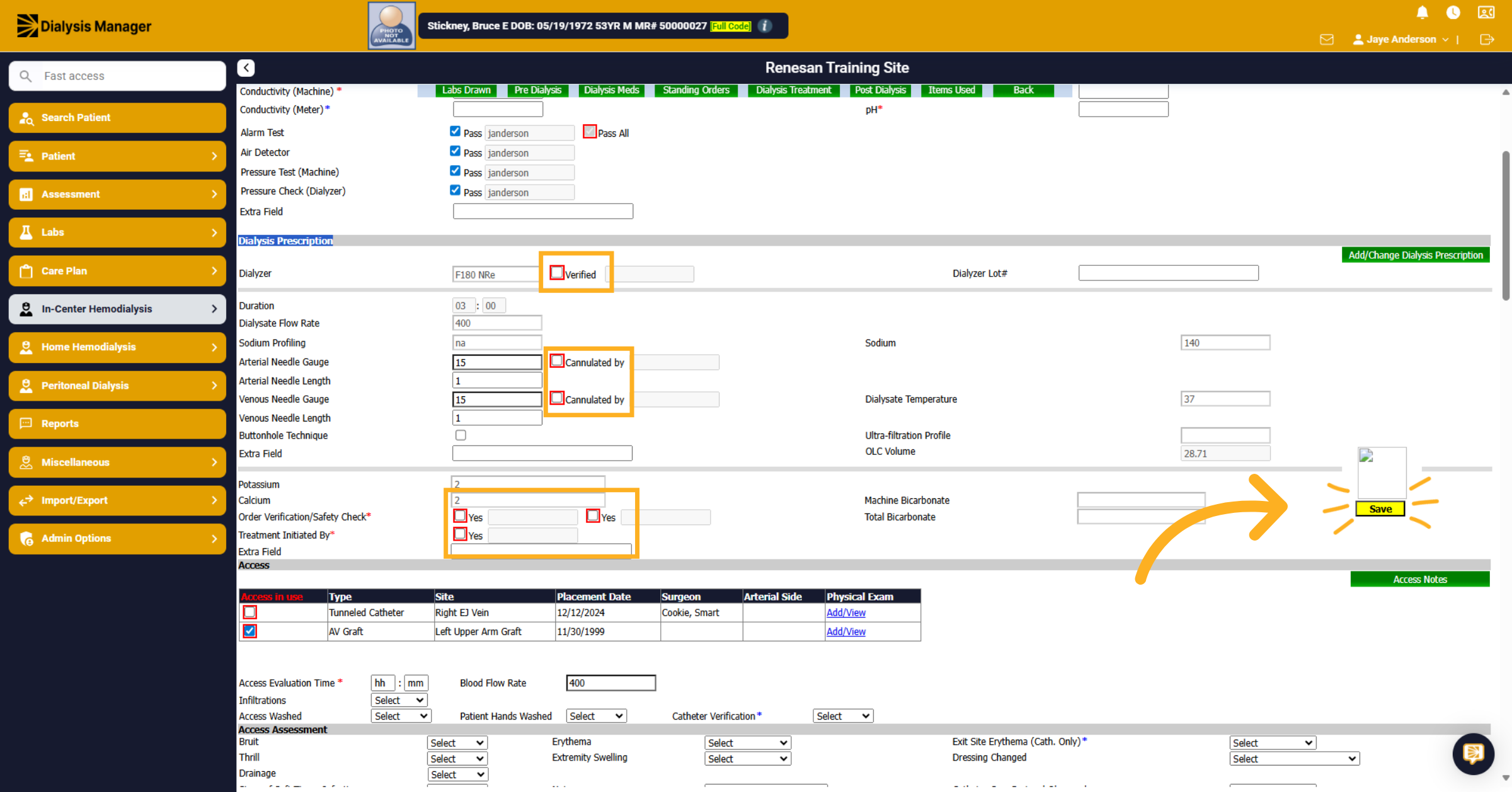This screenshot has width=1512, height=792.
Task: Click the Blood Flow Rate field
Action: click(x=610, y=683)
